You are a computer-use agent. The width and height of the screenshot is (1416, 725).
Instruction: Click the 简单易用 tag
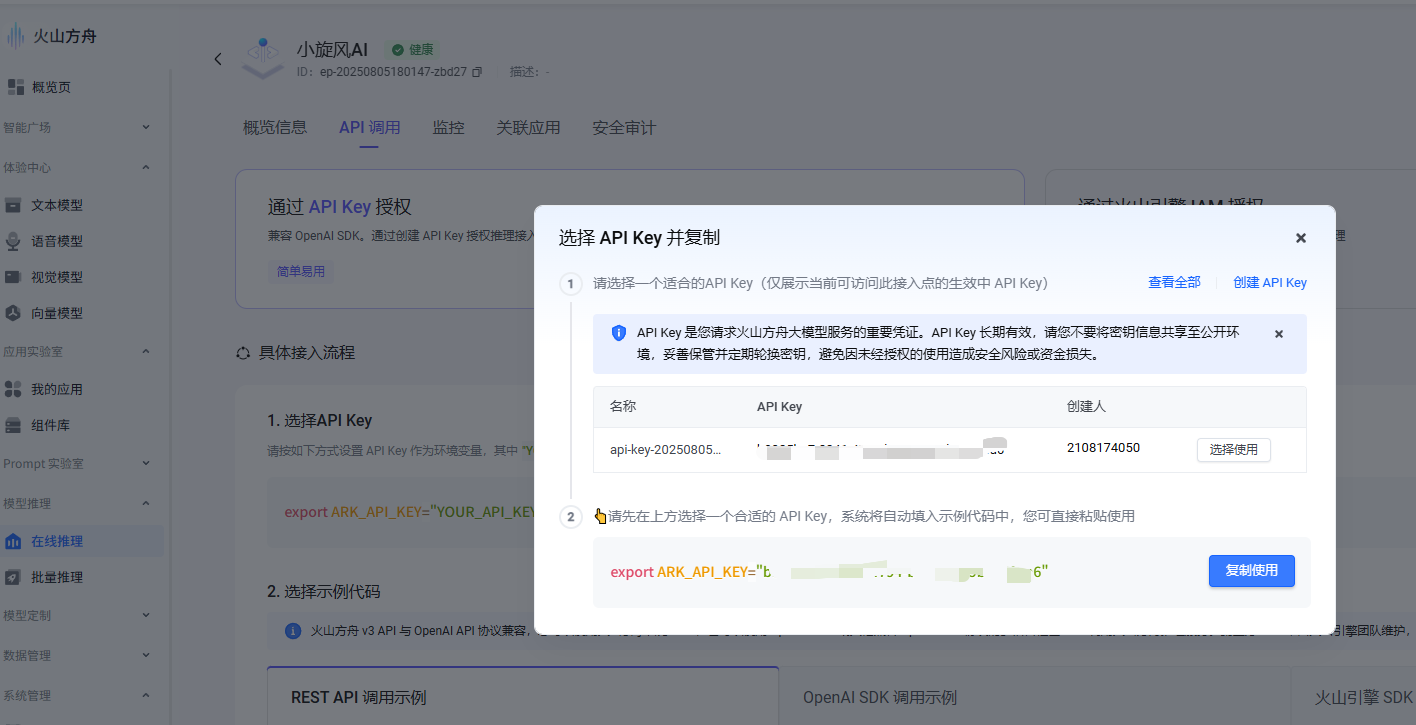coord(301,271)
